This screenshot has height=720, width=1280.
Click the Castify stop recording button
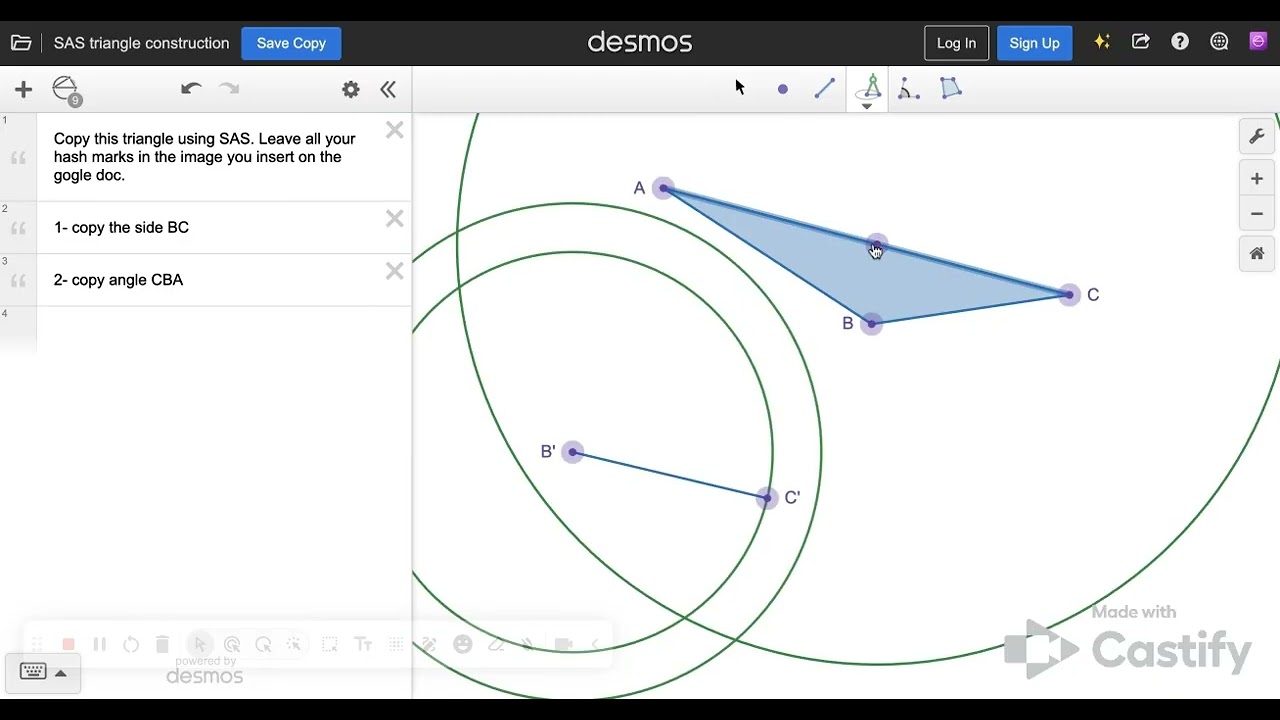68,645
